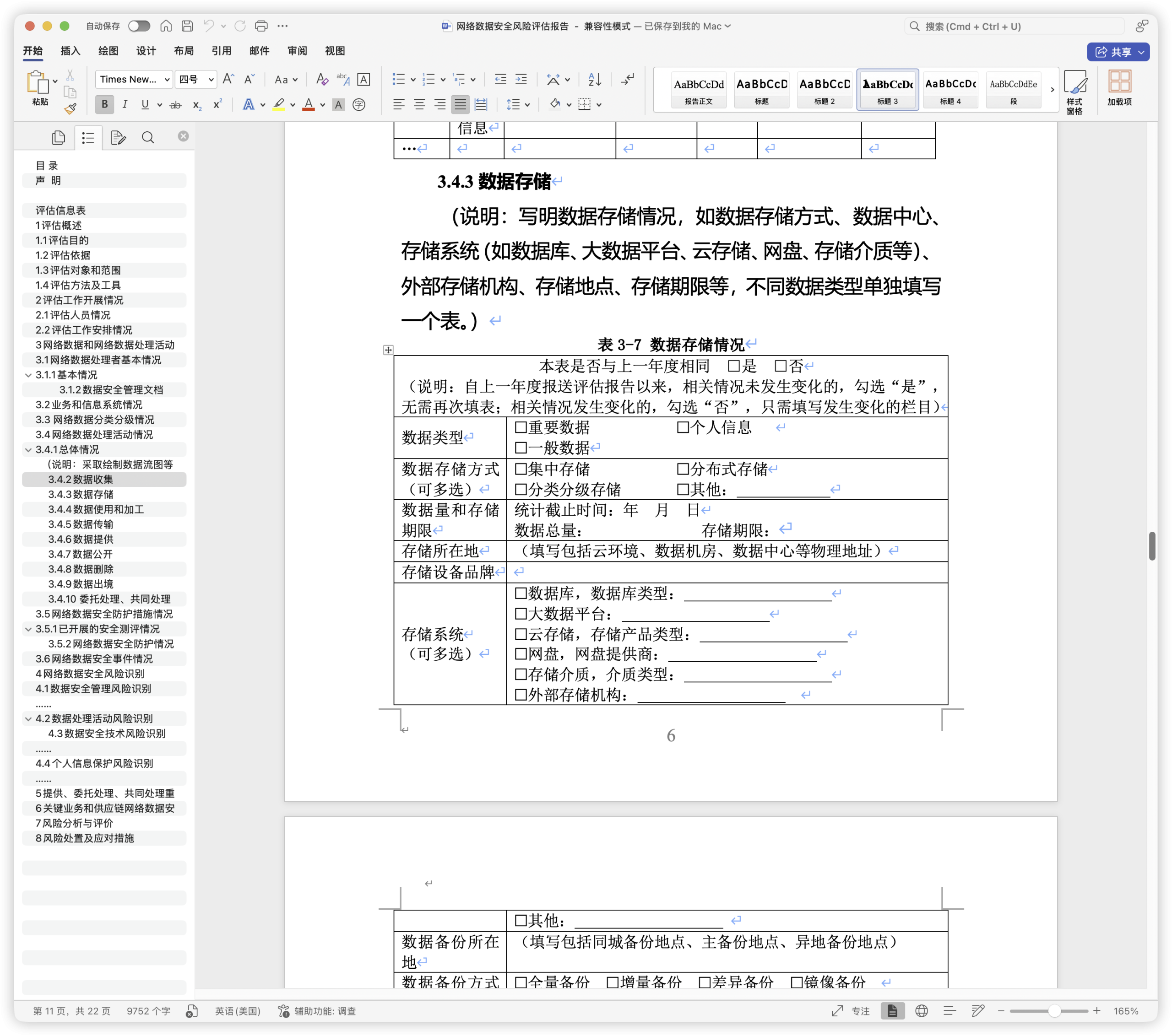This screenshot has height=1036, width=1172.
Task: Click the zoom slider in the status bar
Action: pos(1049,1011)
